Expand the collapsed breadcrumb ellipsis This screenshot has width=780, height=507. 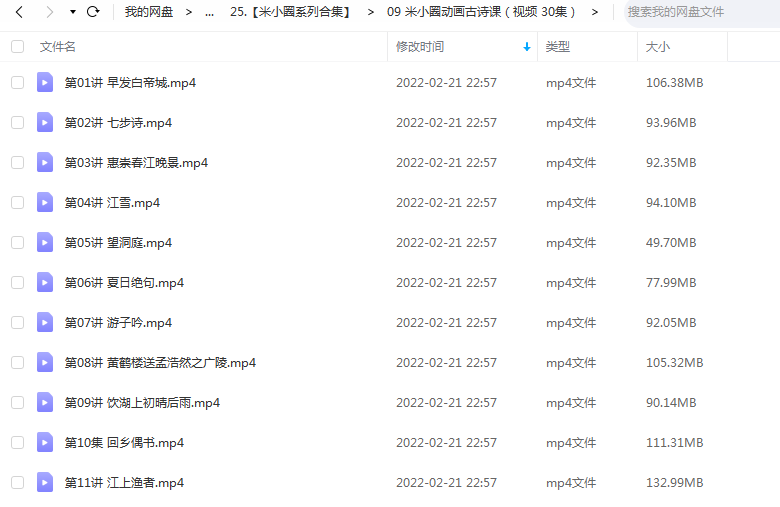(x=209, y=13)
